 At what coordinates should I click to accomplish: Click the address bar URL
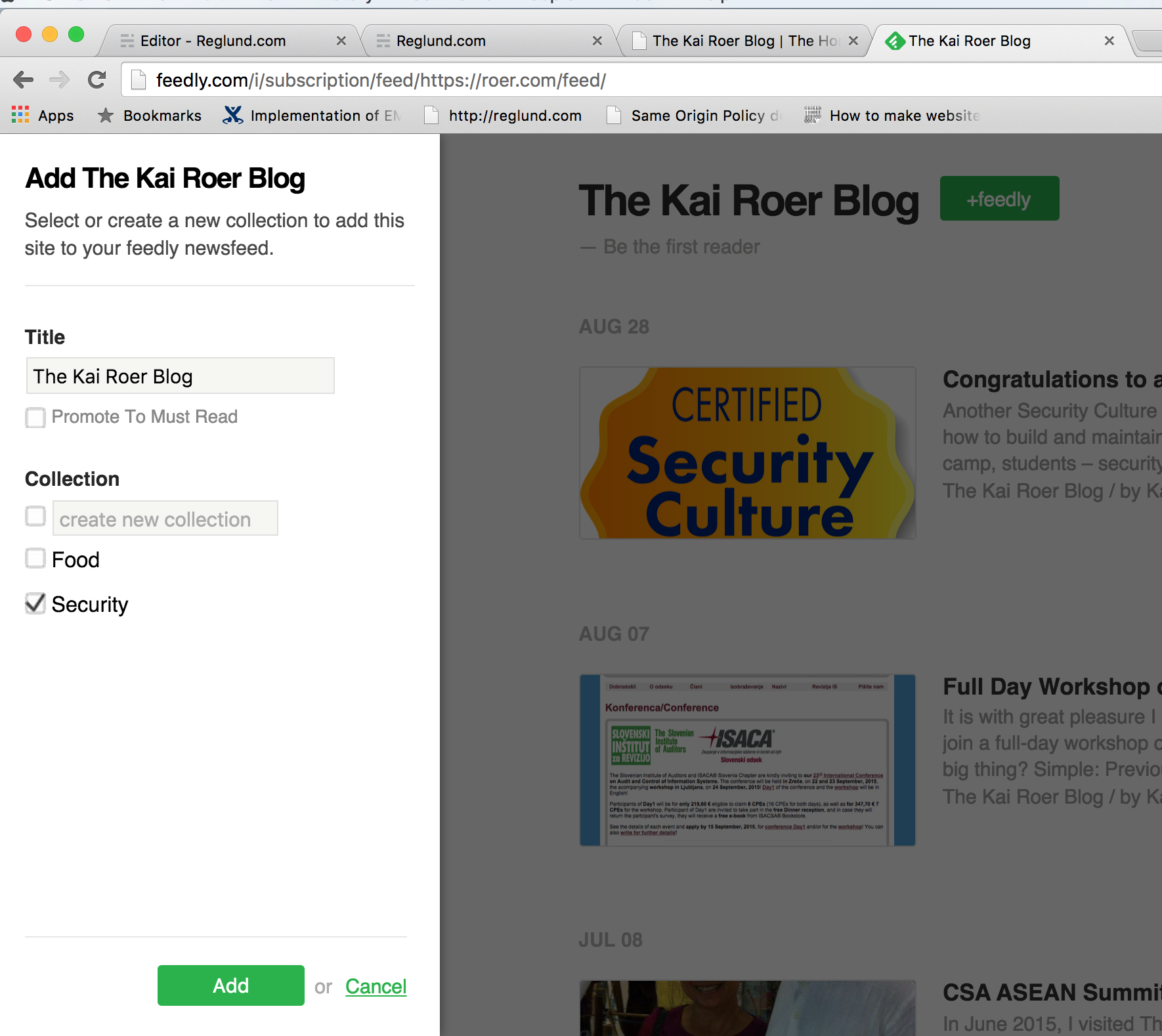tap(381, 80)
